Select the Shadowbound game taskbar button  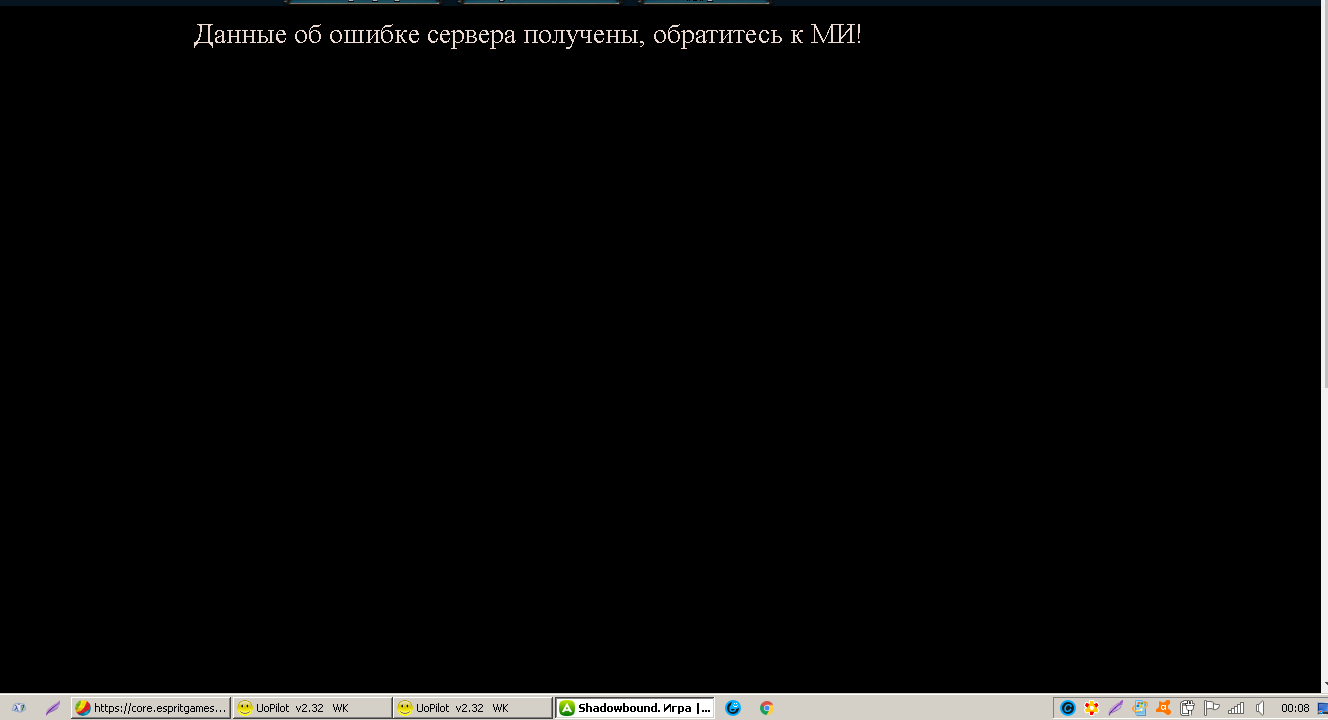tap(635, 708)
